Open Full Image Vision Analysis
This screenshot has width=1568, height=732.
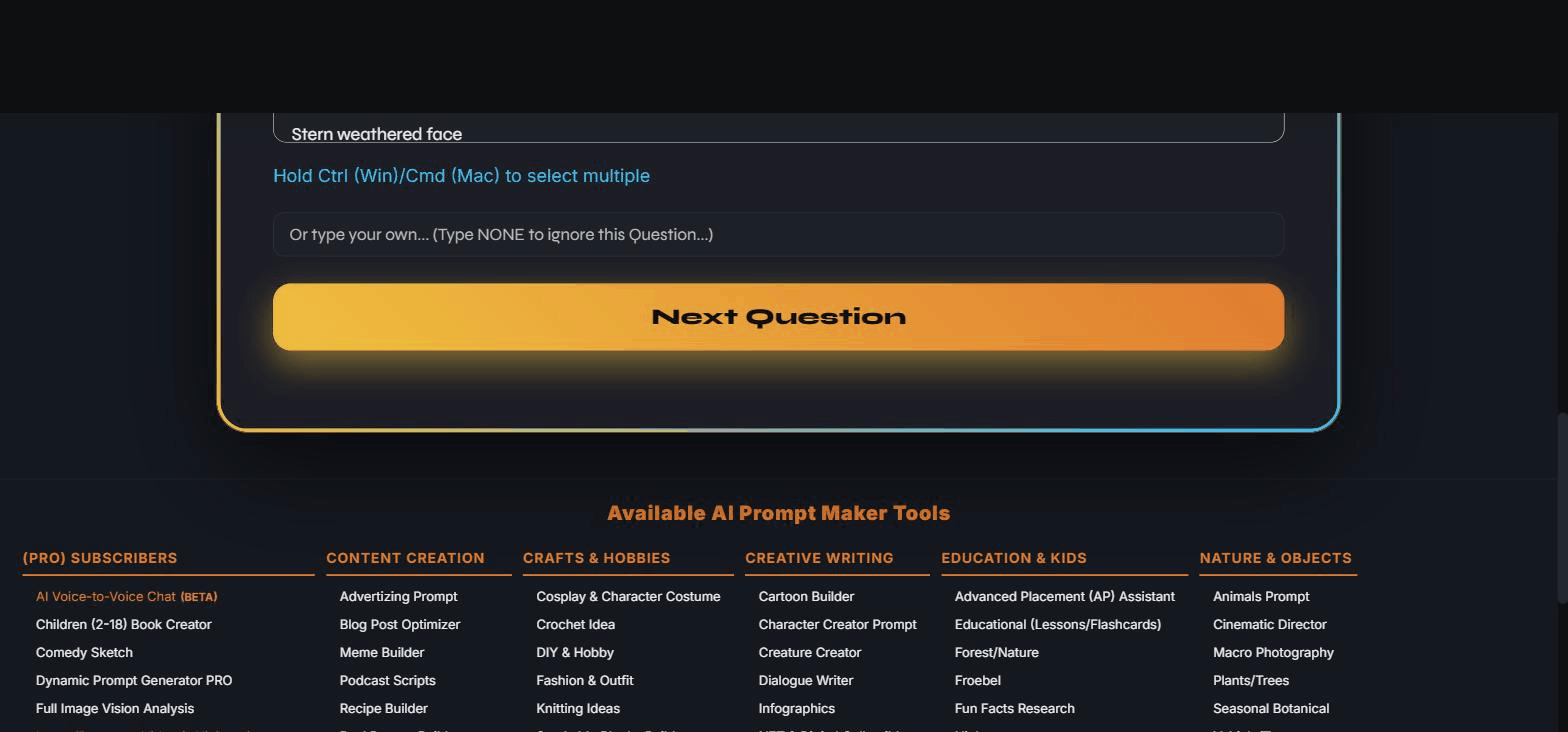click(x=115, y=708)
